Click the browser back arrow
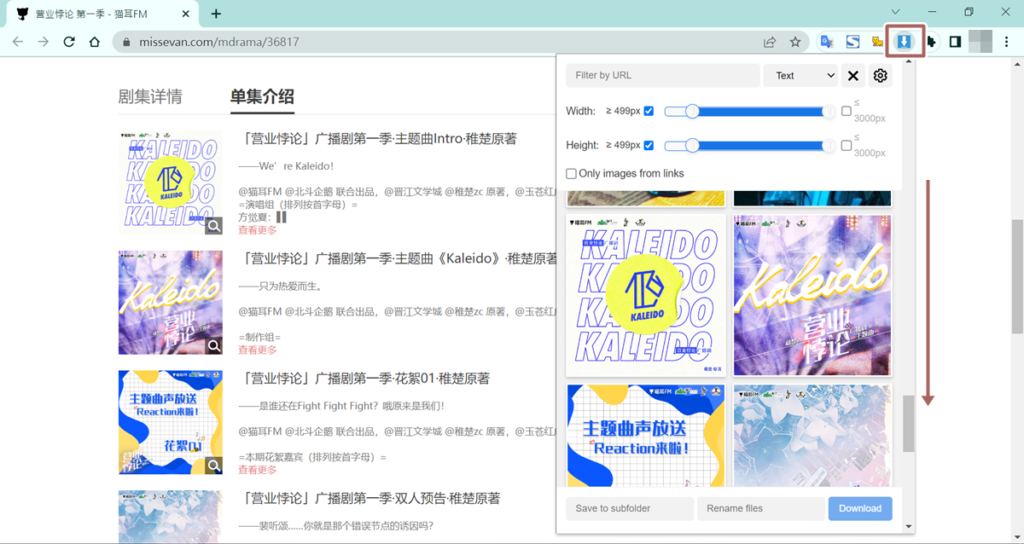Image resolution: width=1024 pixels, height=544 pixels. 18,42
